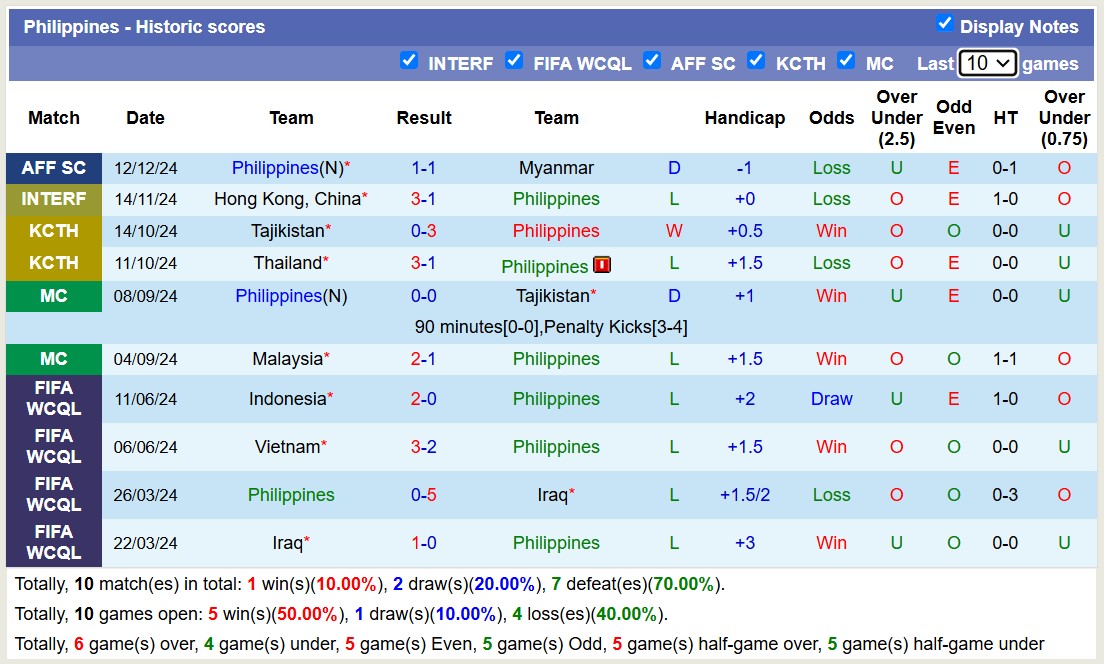The image size is (1104, 664).
Task: Click the Tajikistan team link
Action: click(289, 231)
